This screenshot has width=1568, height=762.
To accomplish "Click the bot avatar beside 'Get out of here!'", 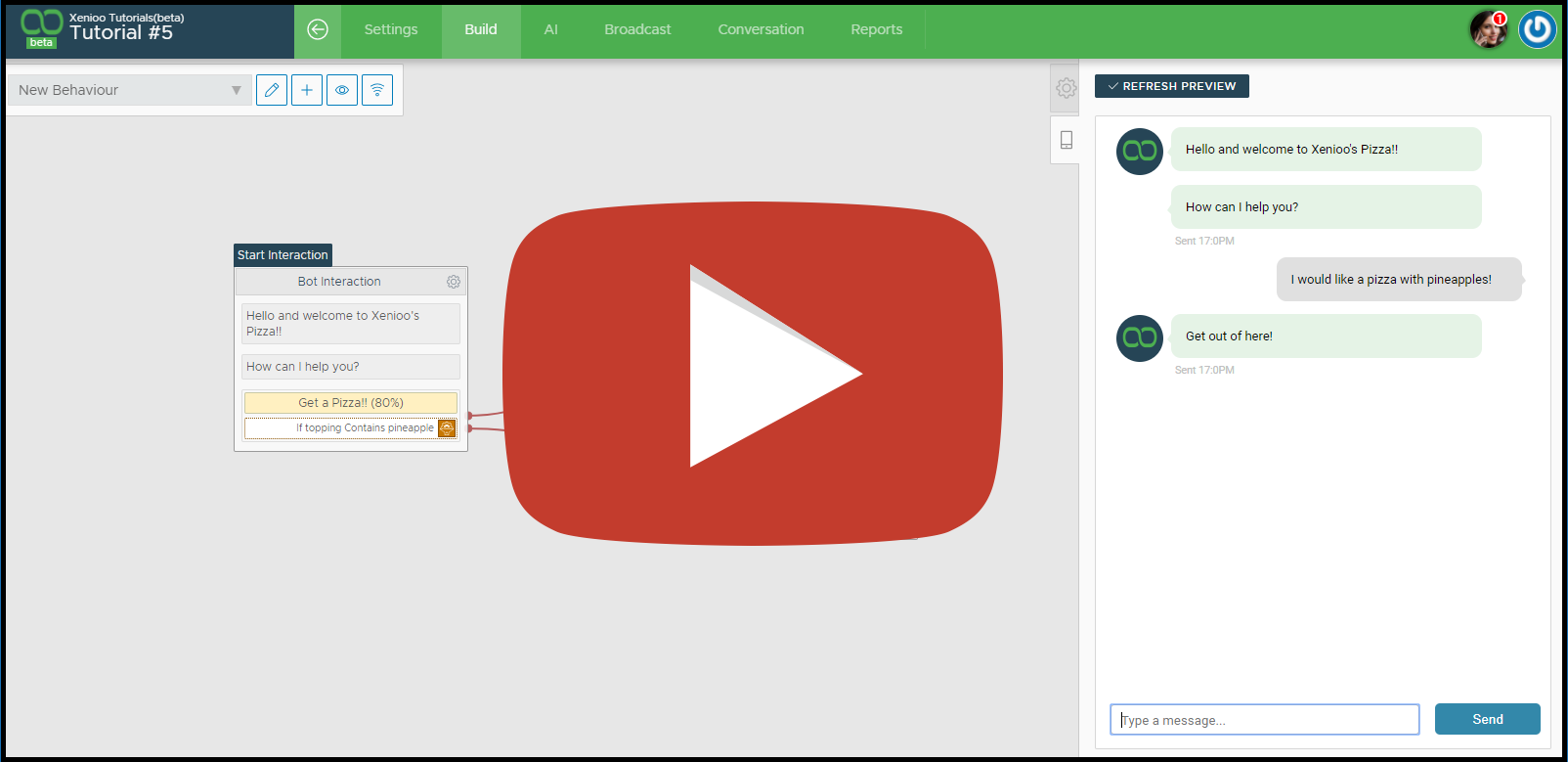I will coord(1140,338).
